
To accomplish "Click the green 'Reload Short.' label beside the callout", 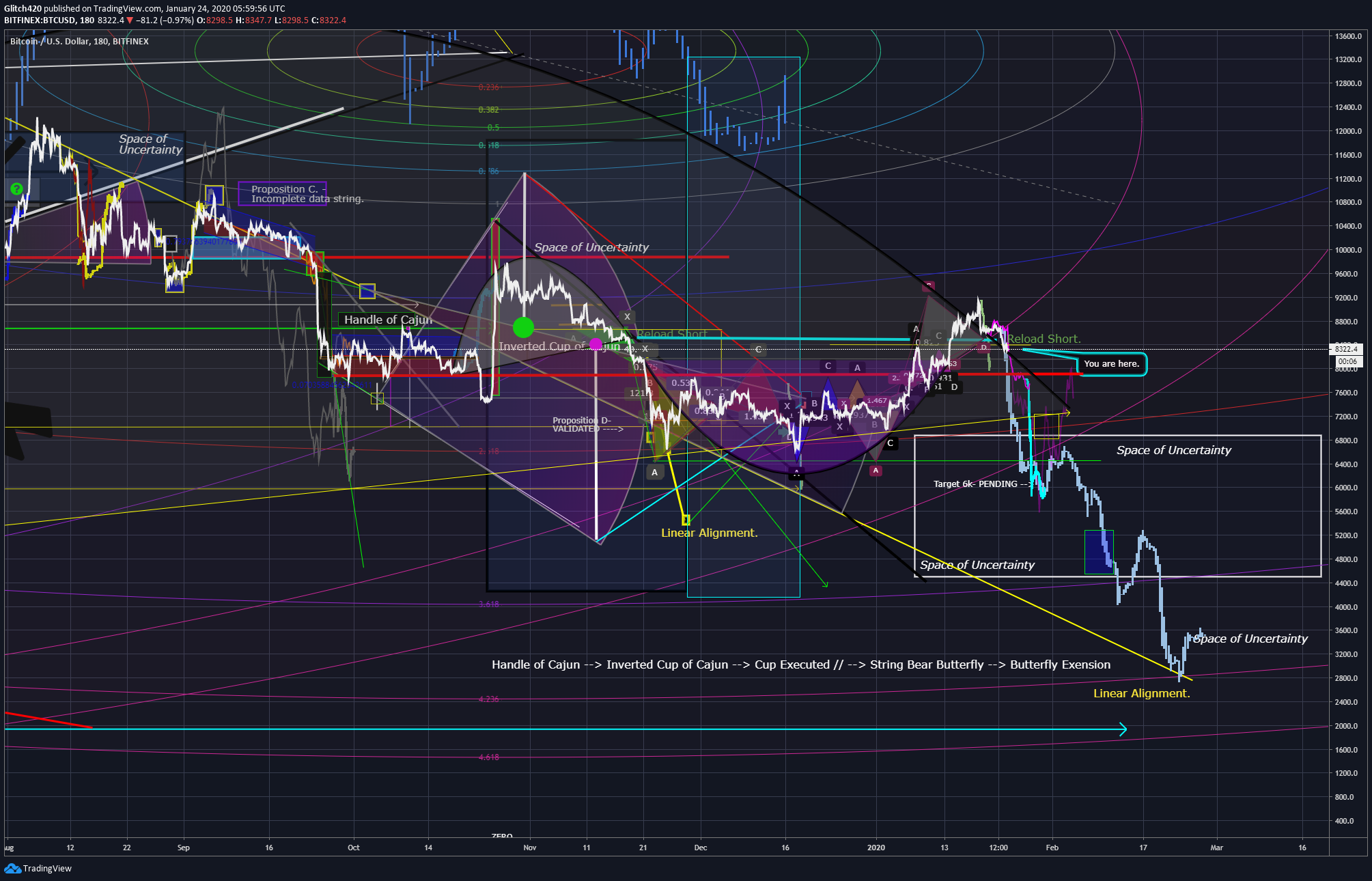I will tap(1044, 339).
